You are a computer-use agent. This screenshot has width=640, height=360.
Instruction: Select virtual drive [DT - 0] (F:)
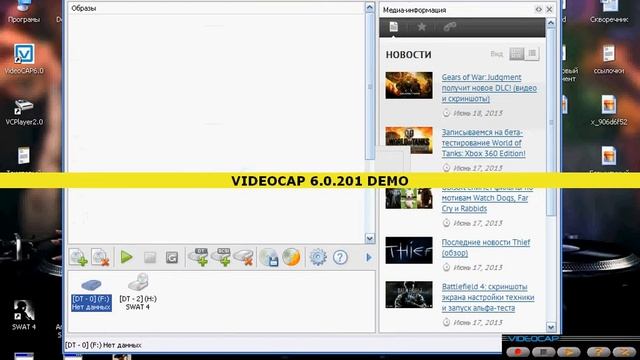(x=91, y=295)
